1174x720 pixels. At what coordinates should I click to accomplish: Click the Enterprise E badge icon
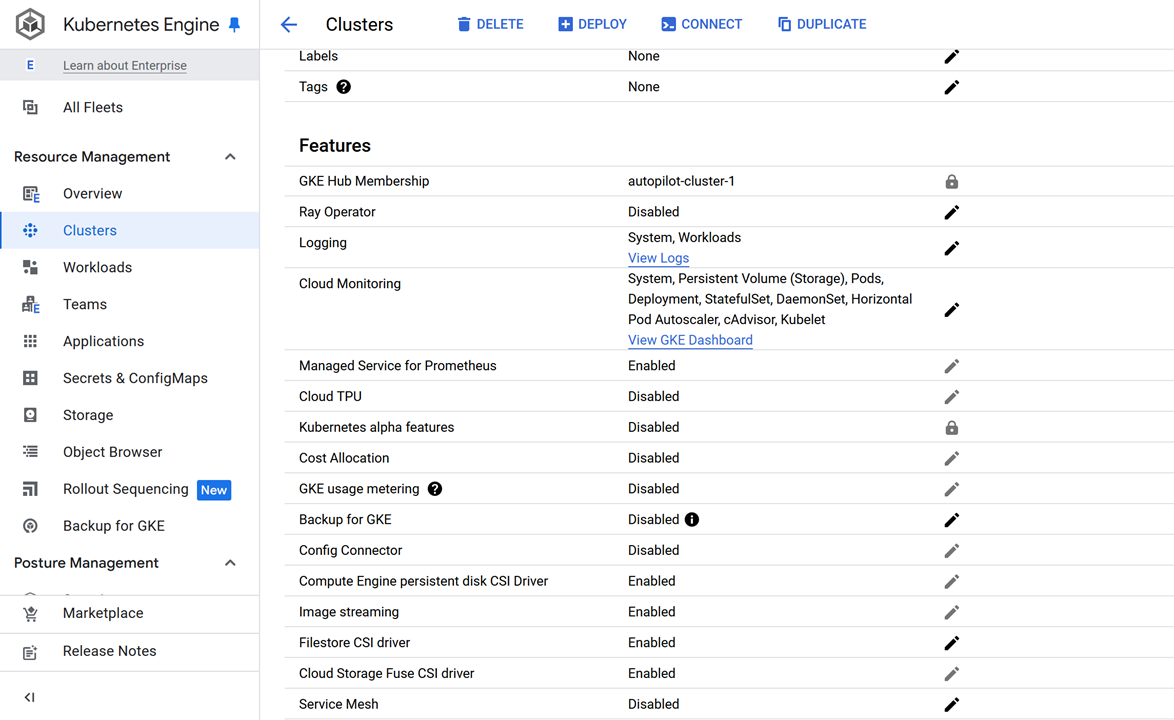30,65
